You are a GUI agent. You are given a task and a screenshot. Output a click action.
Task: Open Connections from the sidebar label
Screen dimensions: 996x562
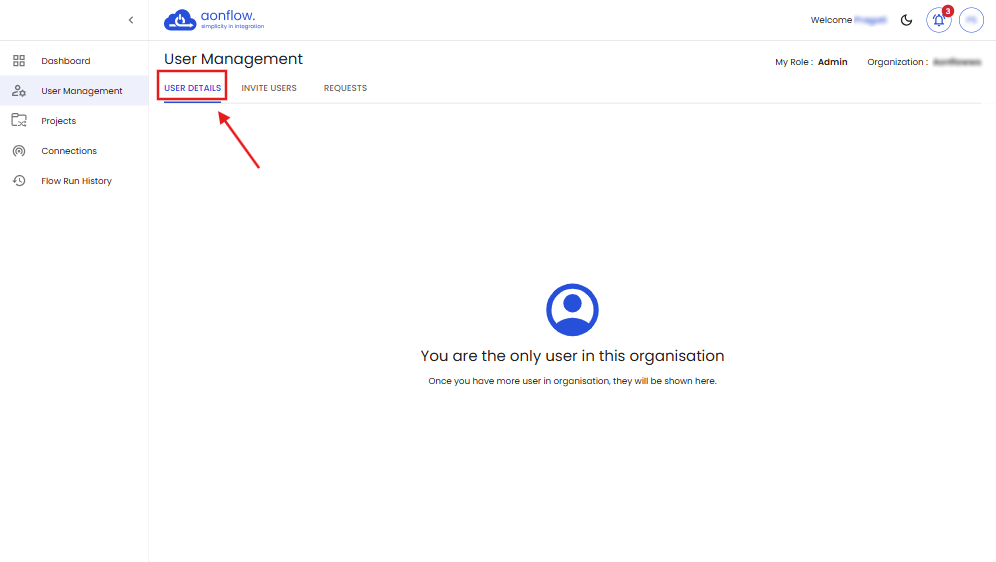69,151
